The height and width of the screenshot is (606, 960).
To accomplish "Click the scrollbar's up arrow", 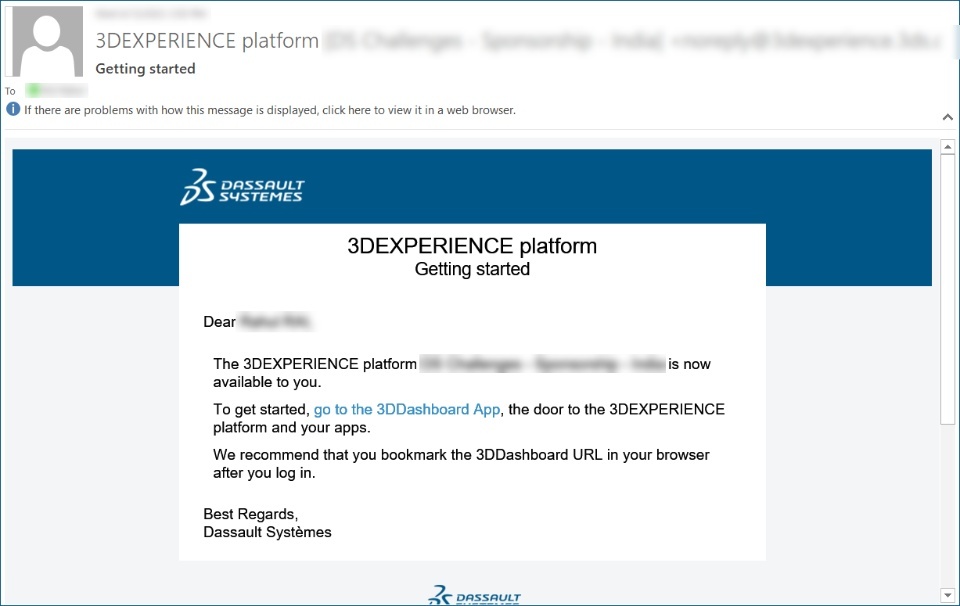I will click(x=948, y=147).
